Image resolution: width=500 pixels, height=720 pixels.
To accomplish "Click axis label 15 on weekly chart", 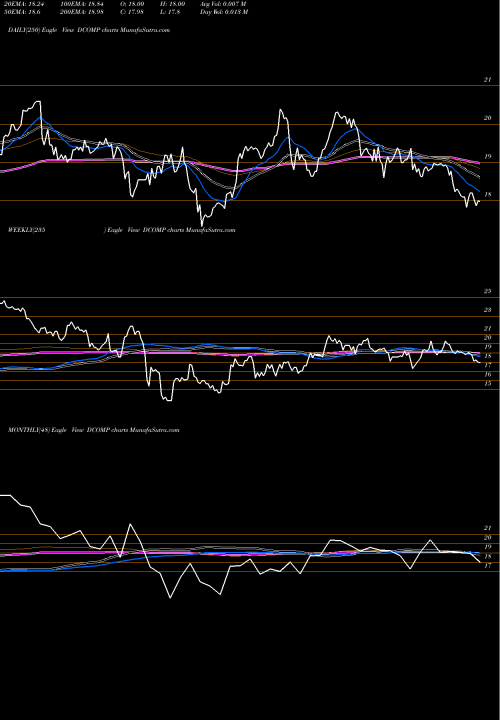I will [488, 383].
